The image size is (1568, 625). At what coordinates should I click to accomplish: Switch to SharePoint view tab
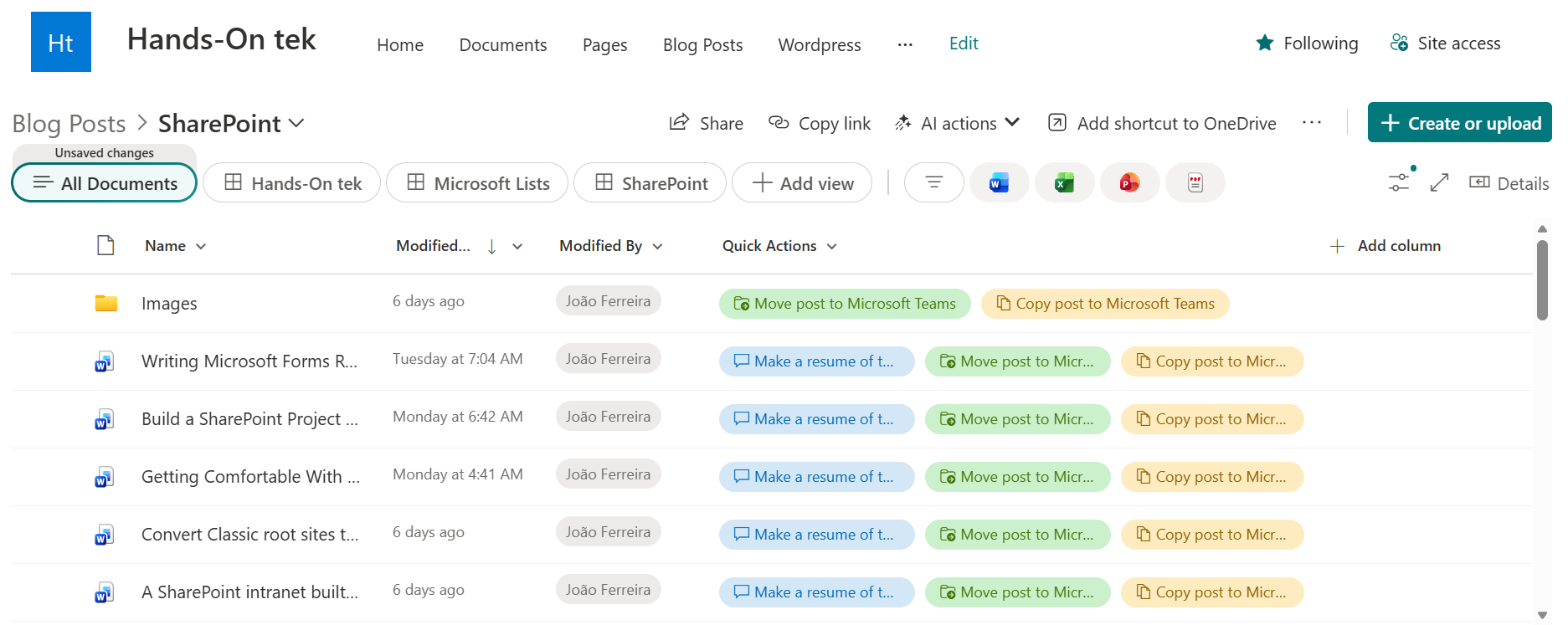tap(650, 182)
